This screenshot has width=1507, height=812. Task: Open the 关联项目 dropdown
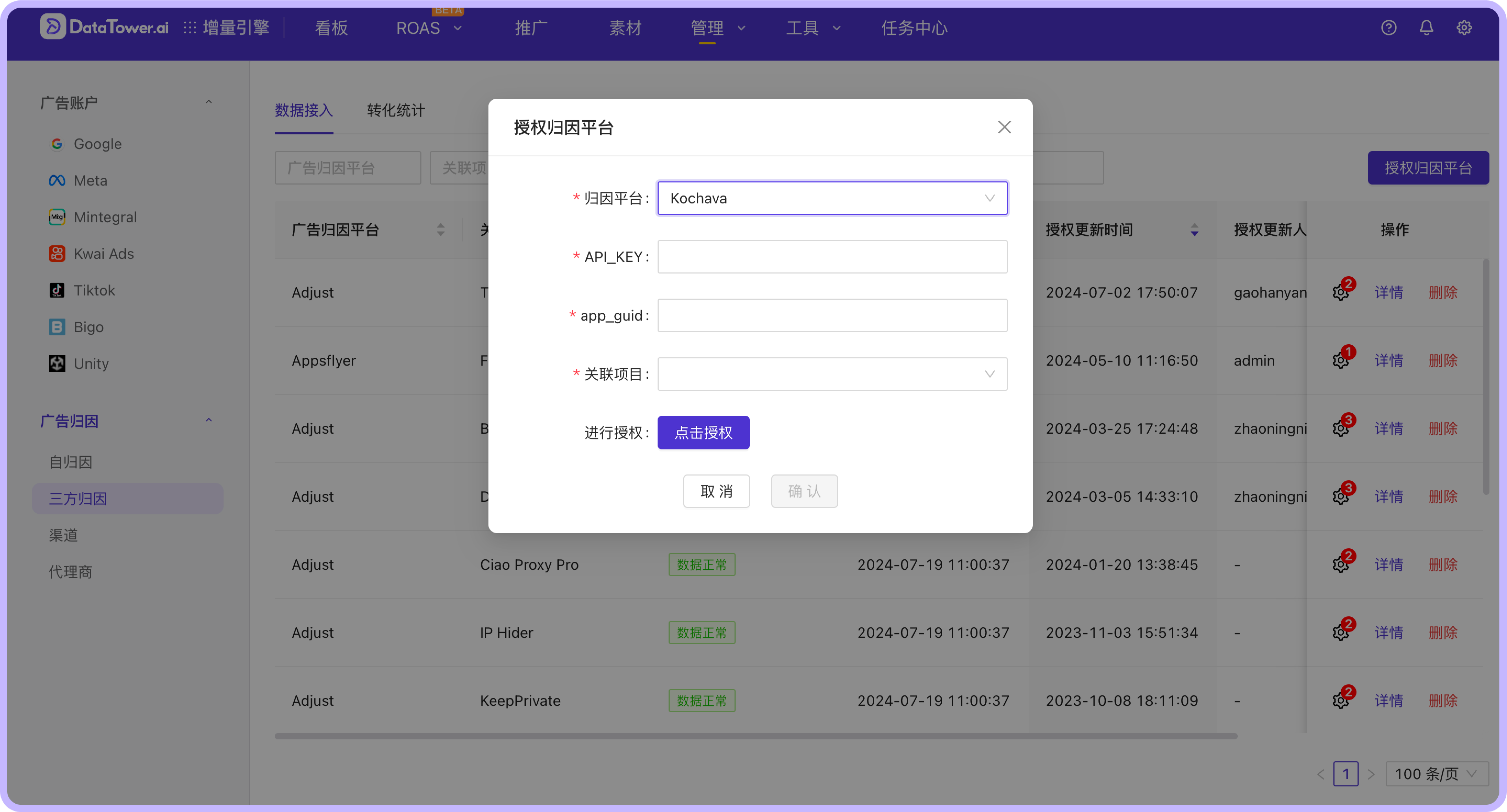(x=832, y=374)
